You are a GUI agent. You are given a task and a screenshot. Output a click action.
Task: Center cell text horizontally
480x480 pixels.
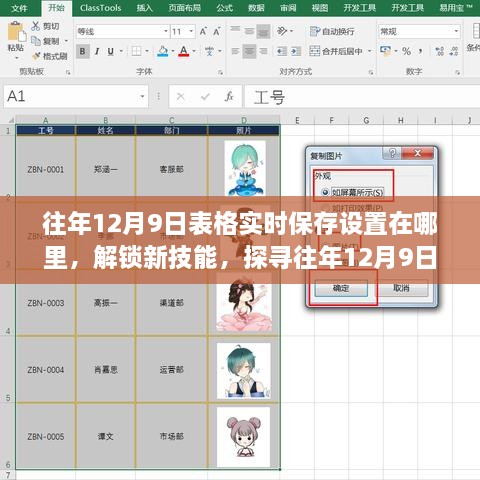click(249, 51)
